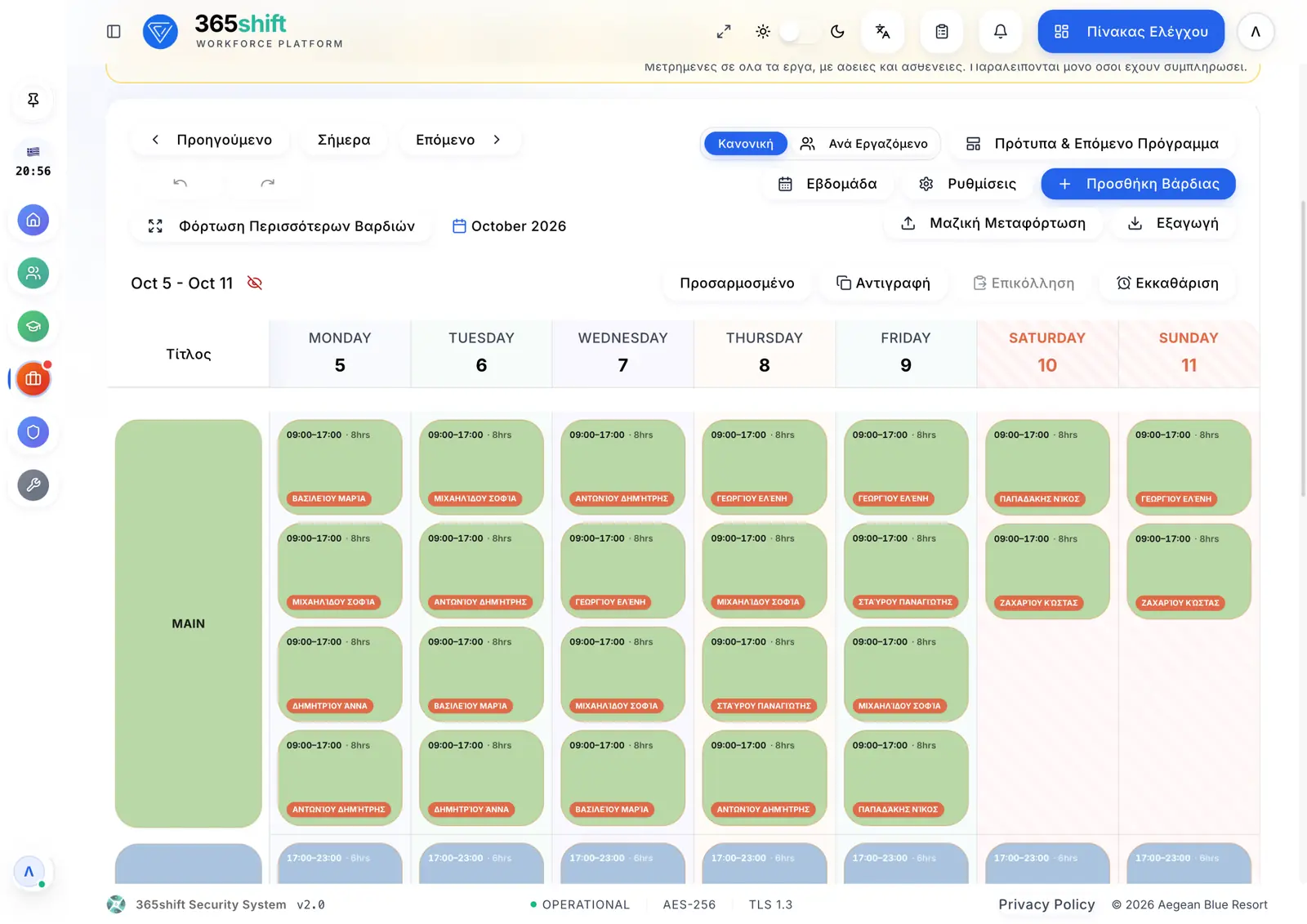Open Πρότυπα & Επόμενο Πρόγραμμα

point(1092,144)
